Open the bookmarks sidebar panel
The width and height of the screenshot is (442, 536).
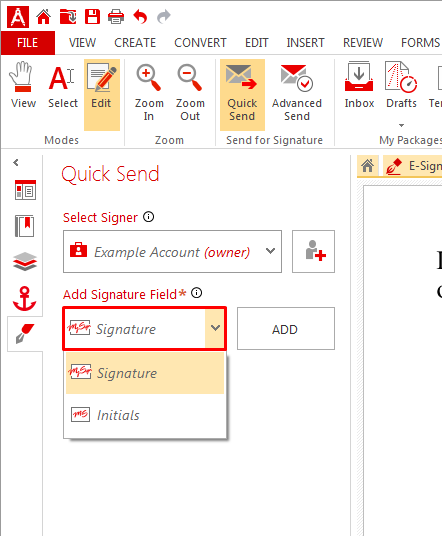click(25, 226)
